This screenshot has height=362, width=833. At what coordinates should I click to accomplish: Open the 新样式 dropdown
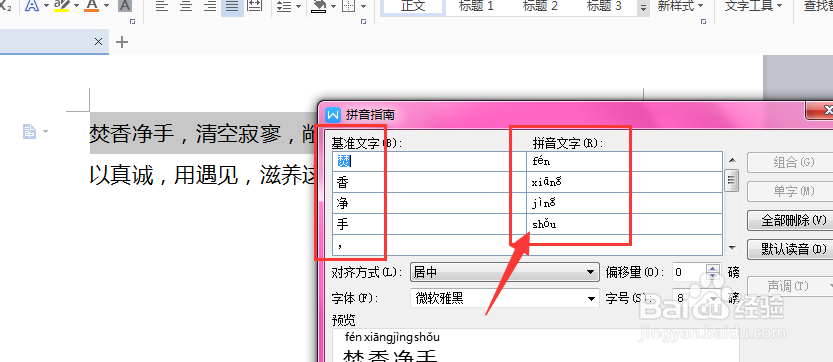point(680,6)
